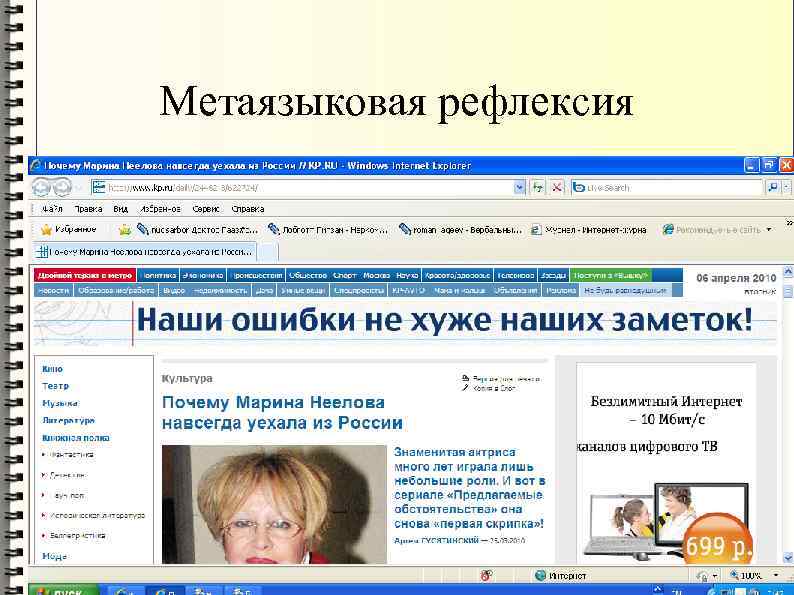794x595 pixels.
Task: Click the page icon in the address bar
Action: (99, 187)
